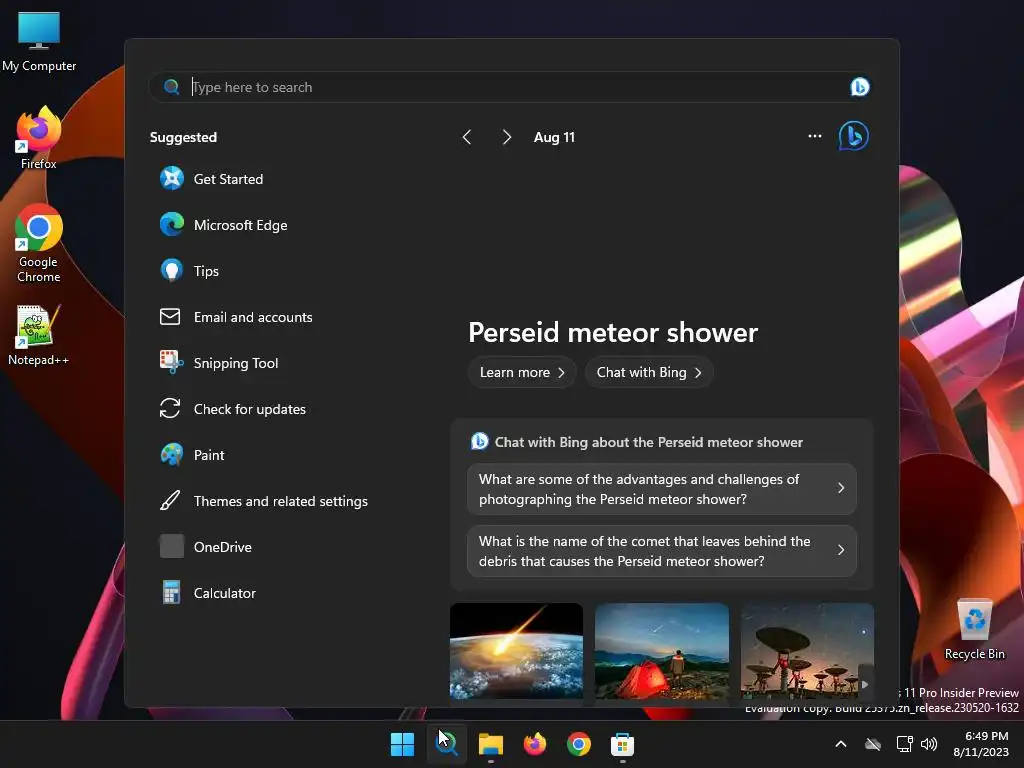This screenshot has height=768, width=1024.
Task: Click the taskbar Search icon
Action: (x=447, y=744)
